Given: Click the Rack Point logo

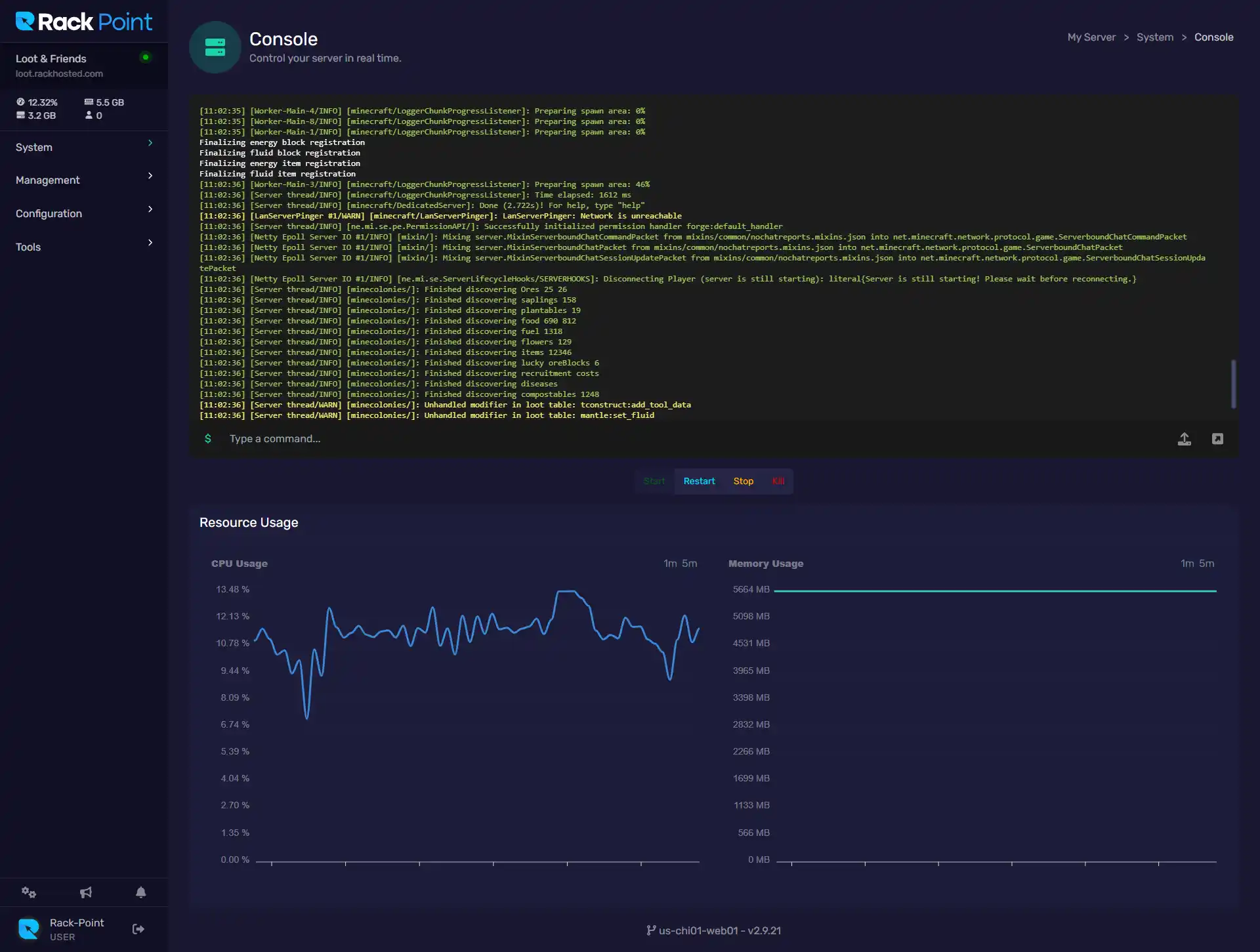Looking at the screenshot, I should [x=83, y=22].
